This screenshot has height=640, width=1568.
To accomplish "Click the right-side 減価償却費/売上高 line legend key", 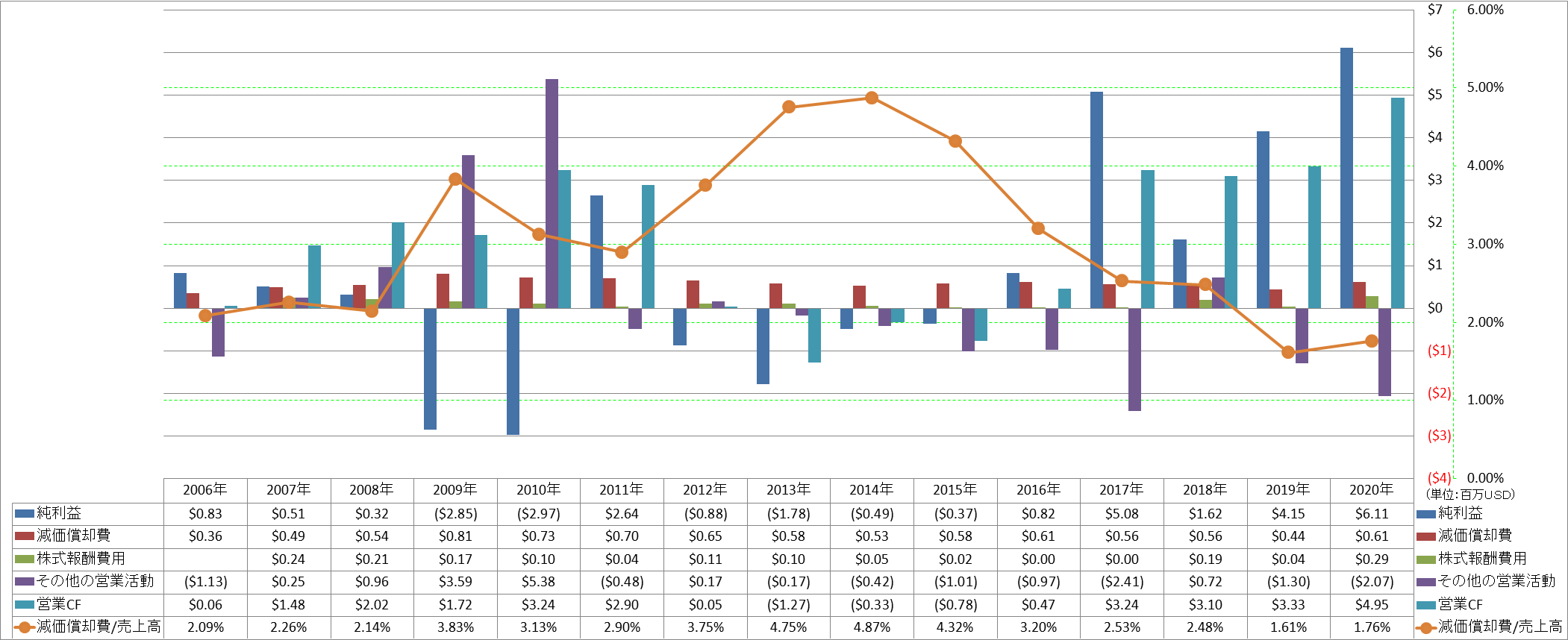I will [1426, 627].
